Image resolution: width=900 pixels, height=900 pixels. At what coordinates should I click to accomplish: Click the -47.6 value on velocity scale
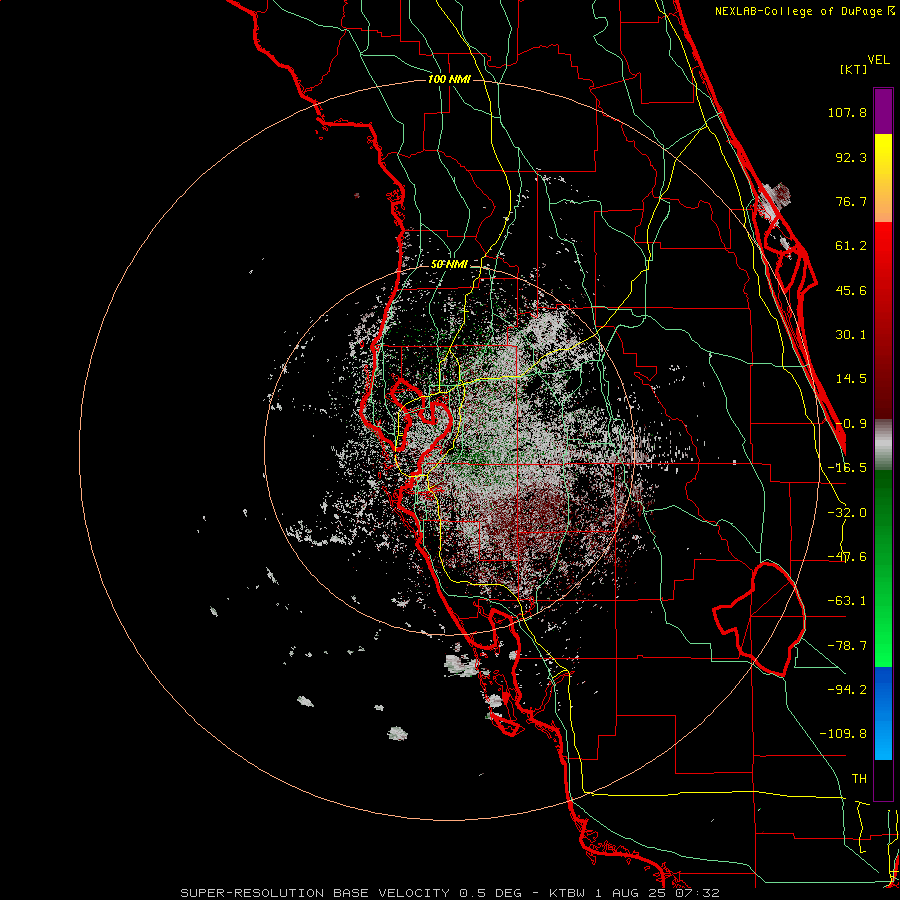(847, 557)
